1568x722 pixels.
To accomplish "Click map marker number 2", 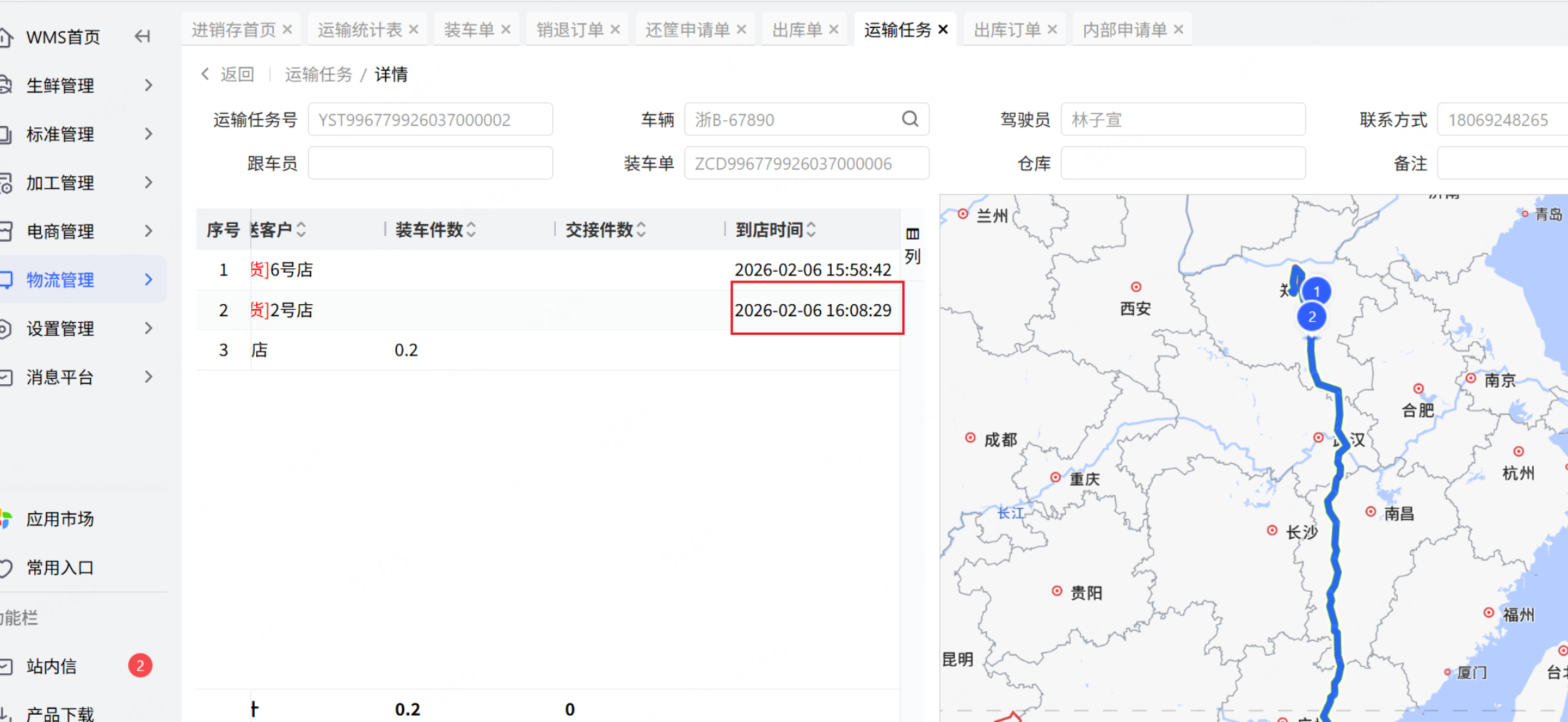I will (1312, 317).
